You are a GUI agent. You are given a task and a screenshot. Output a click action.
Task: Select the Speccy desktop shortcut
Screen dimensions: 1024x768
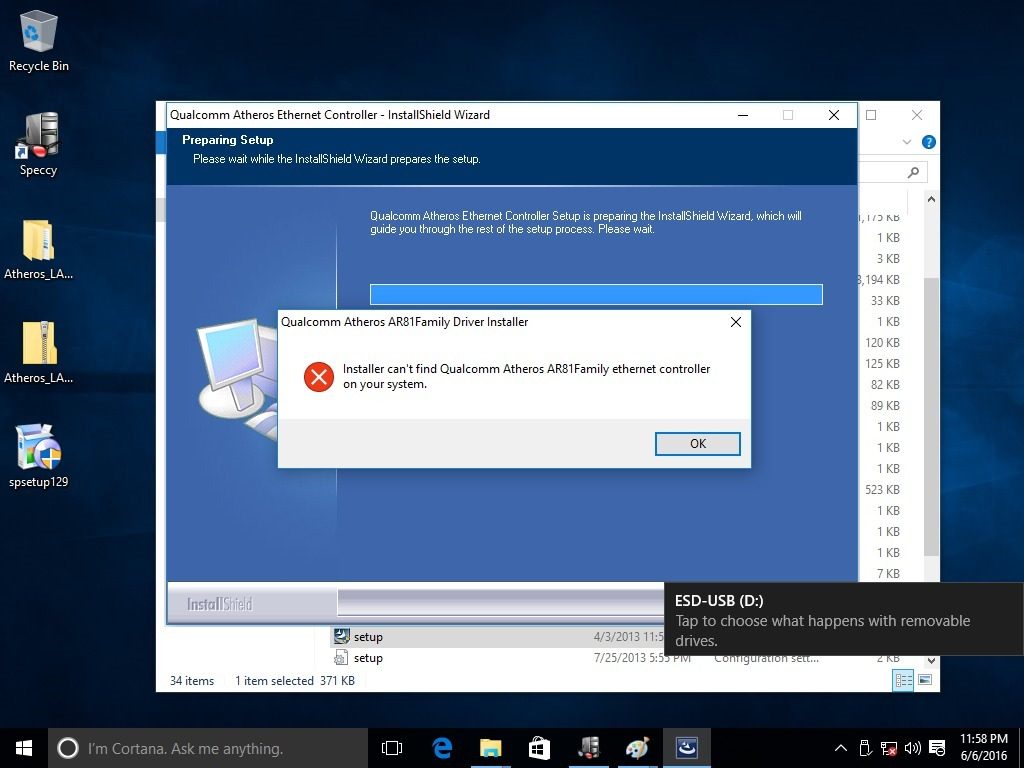39,144
